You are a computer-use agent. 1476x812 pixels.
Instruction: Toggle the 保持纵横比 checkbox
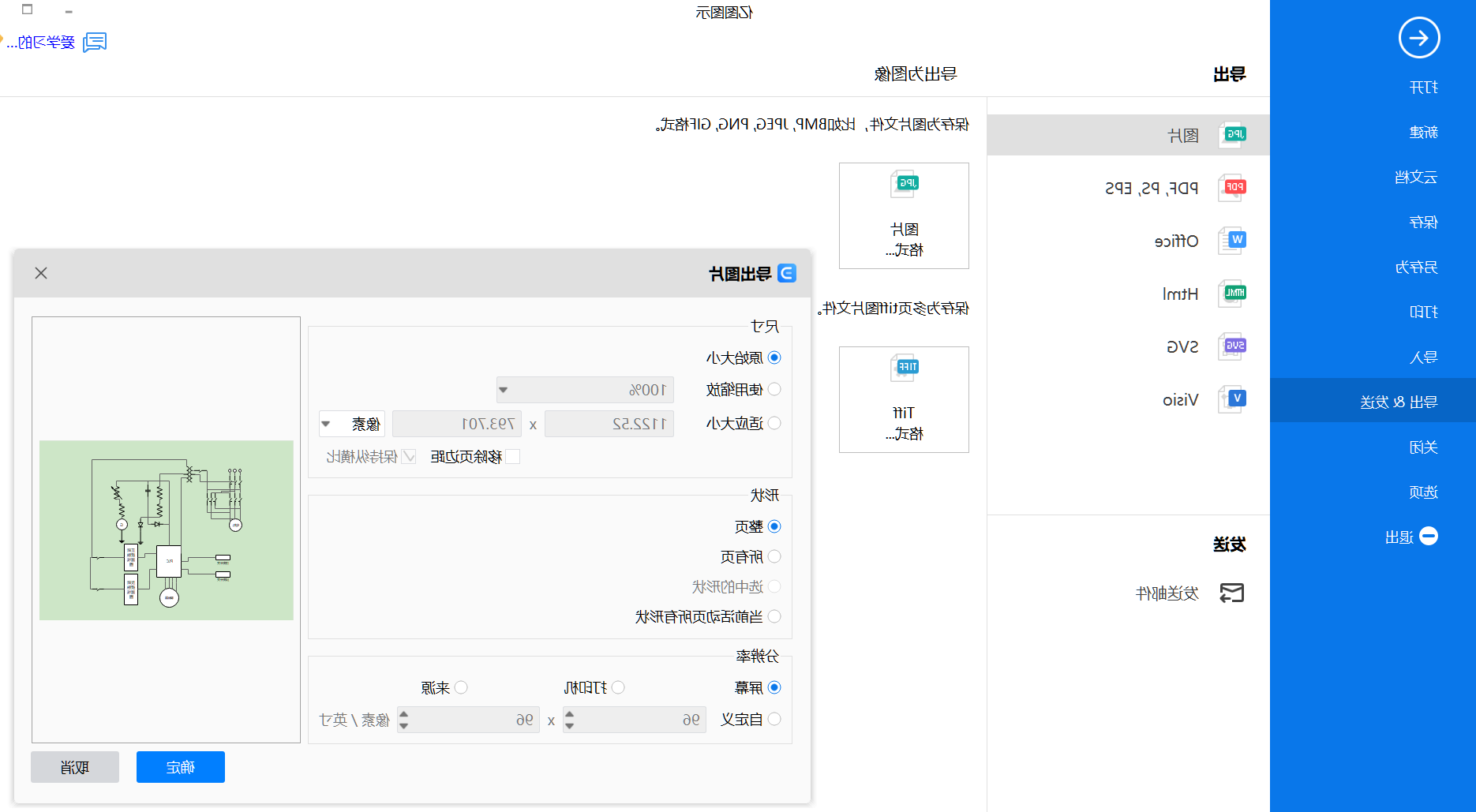coord(409,456)
